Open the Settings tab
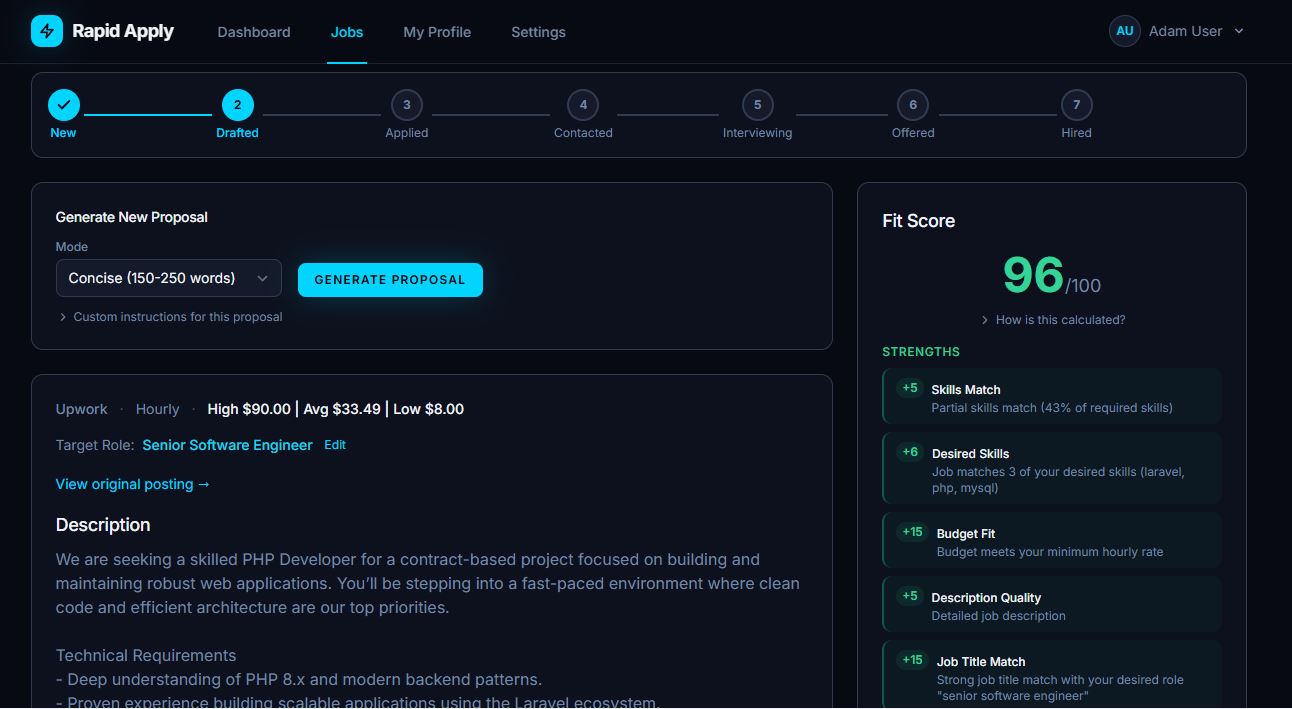Screen dimensions: 1292x709 [538, 32]
